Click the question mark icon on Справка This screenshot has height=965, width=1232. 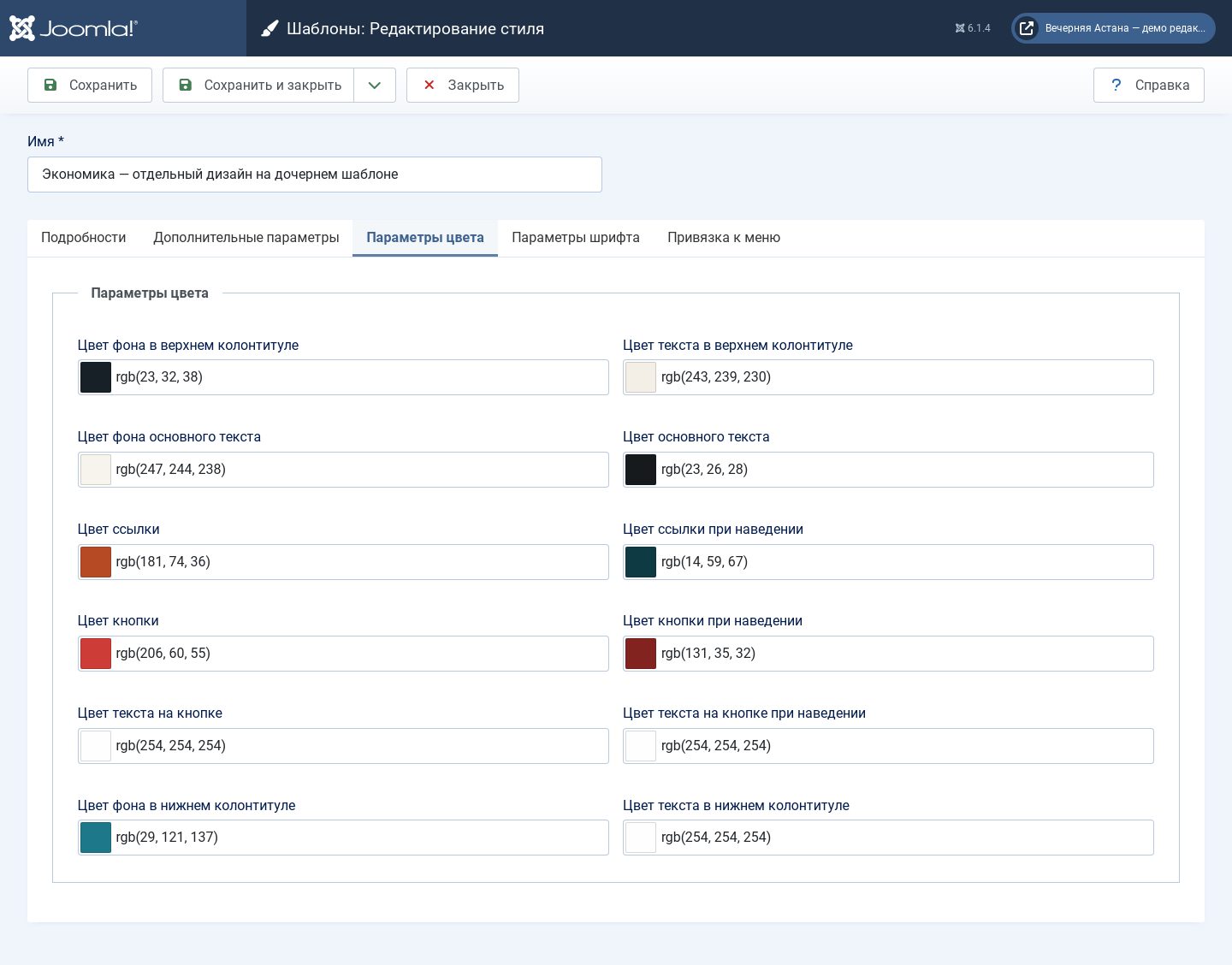[x=1116, y=85]
